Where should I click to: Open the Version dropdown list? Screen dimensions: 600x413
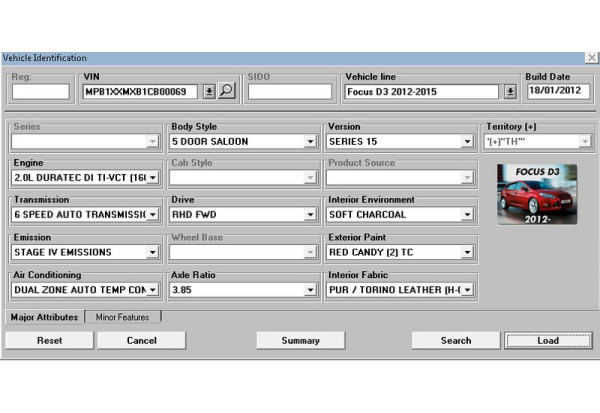(467, 142)
